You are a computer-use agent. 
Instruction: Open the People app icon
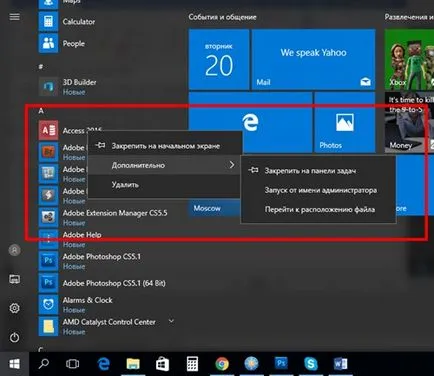pyautogui.click(x=48, y=43)
